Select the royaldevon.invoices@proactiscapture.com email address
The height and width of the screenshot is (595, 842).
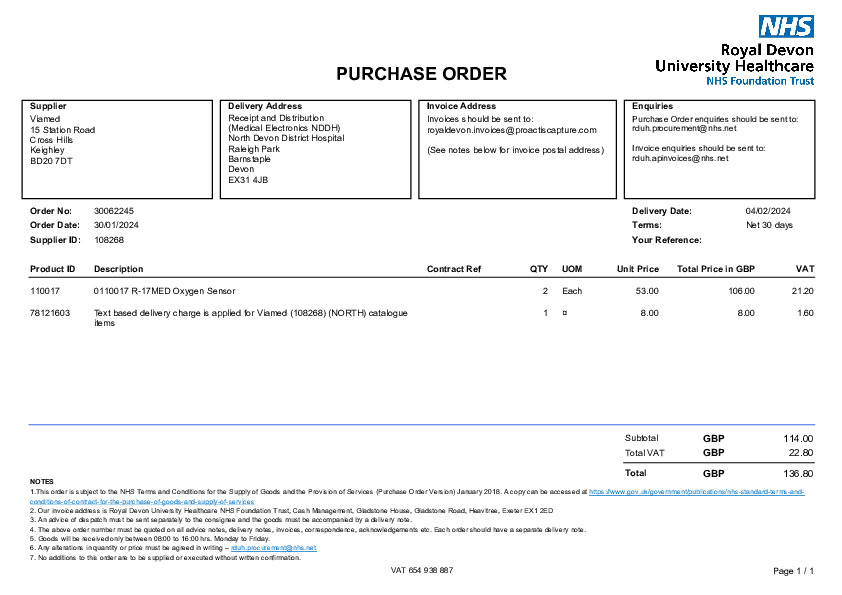pos(511,130)
